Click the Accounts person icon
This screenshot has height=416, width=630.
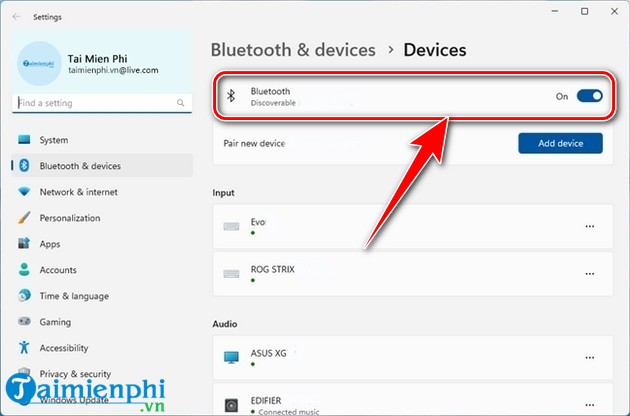[x=24, y=269]
